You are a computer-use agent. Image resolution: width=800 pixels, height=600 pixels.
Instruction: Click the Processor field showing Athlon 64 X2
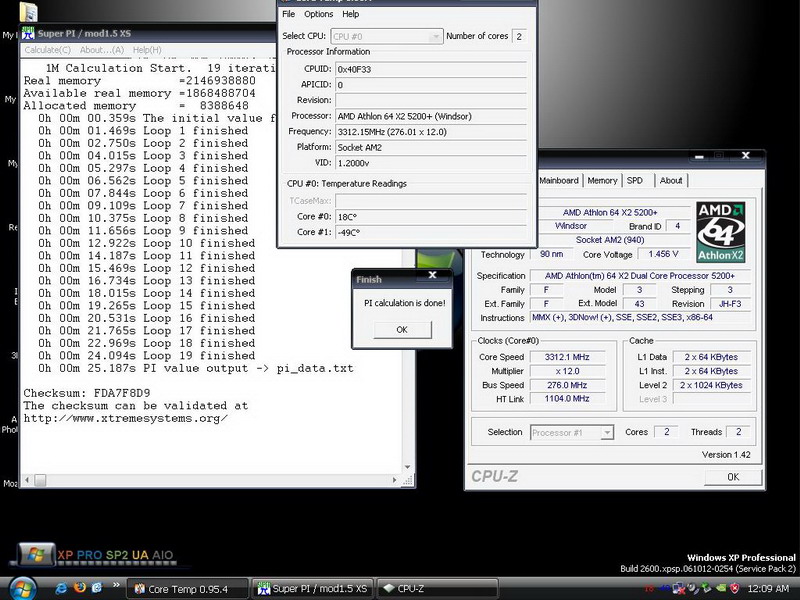(431, 116)
